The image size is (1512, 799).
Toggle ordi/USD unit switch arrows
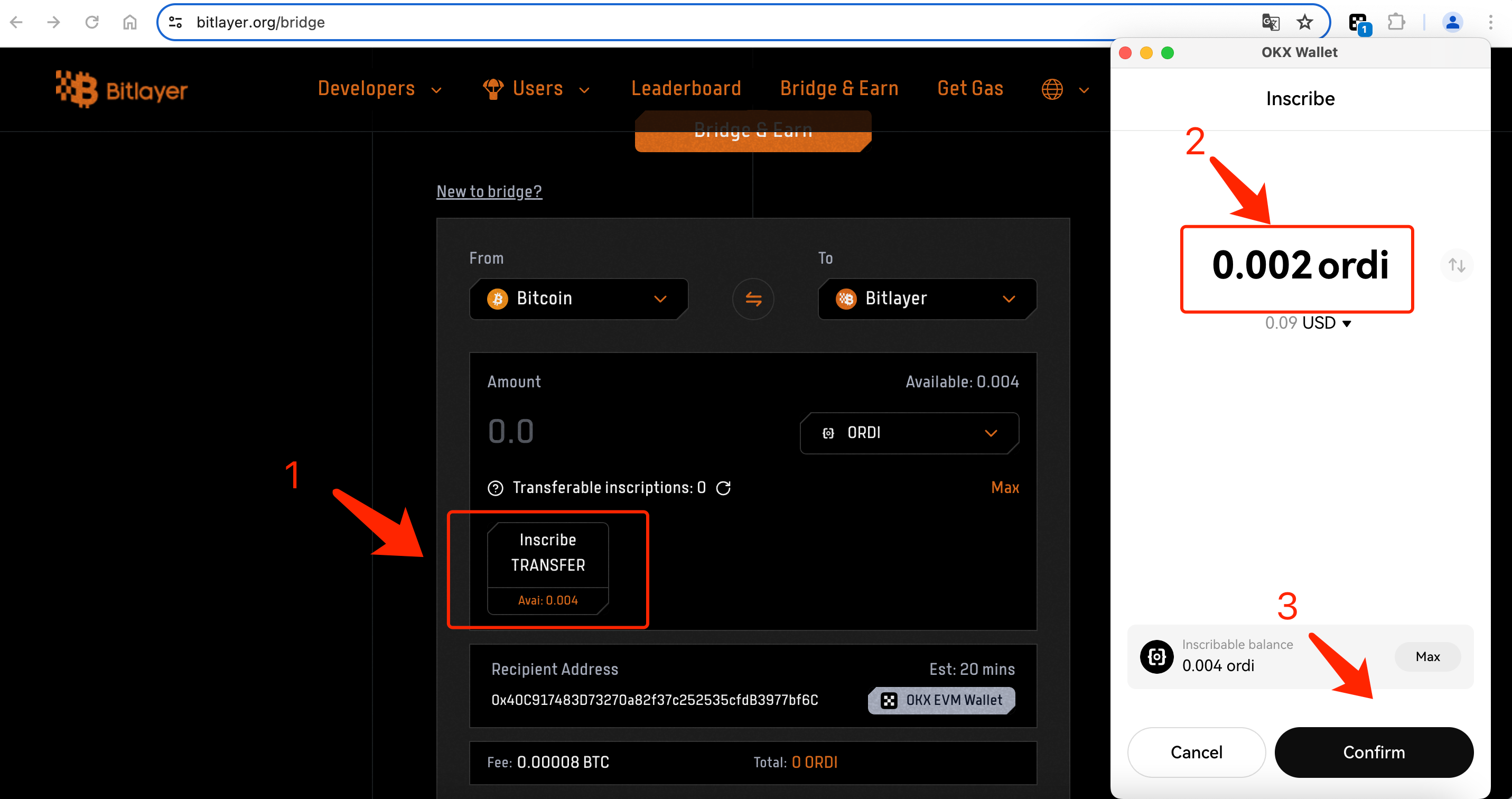pos(1456,265)
